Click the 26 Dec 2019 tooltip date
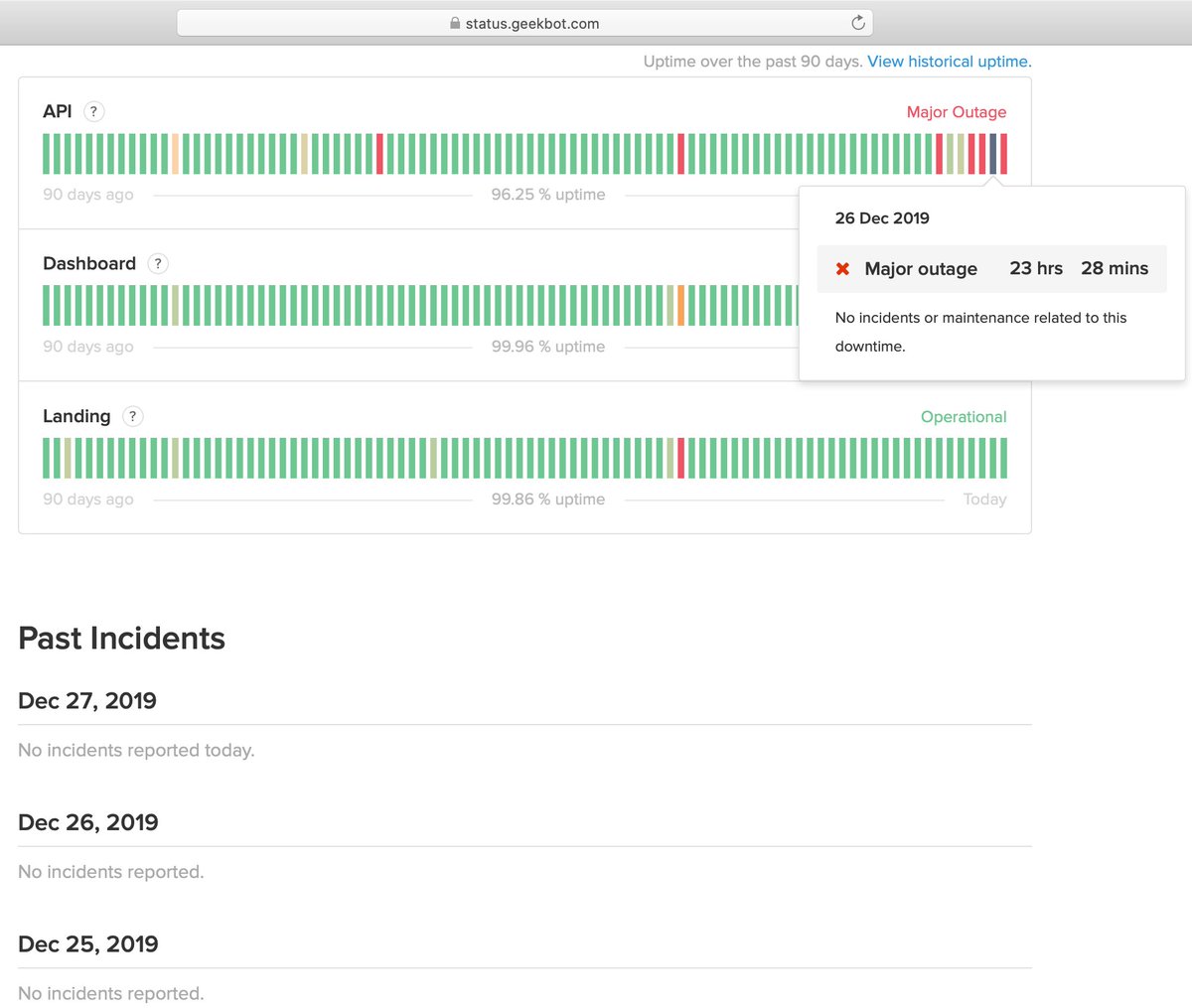The image size is (1192, 1008). pos(882,218)
